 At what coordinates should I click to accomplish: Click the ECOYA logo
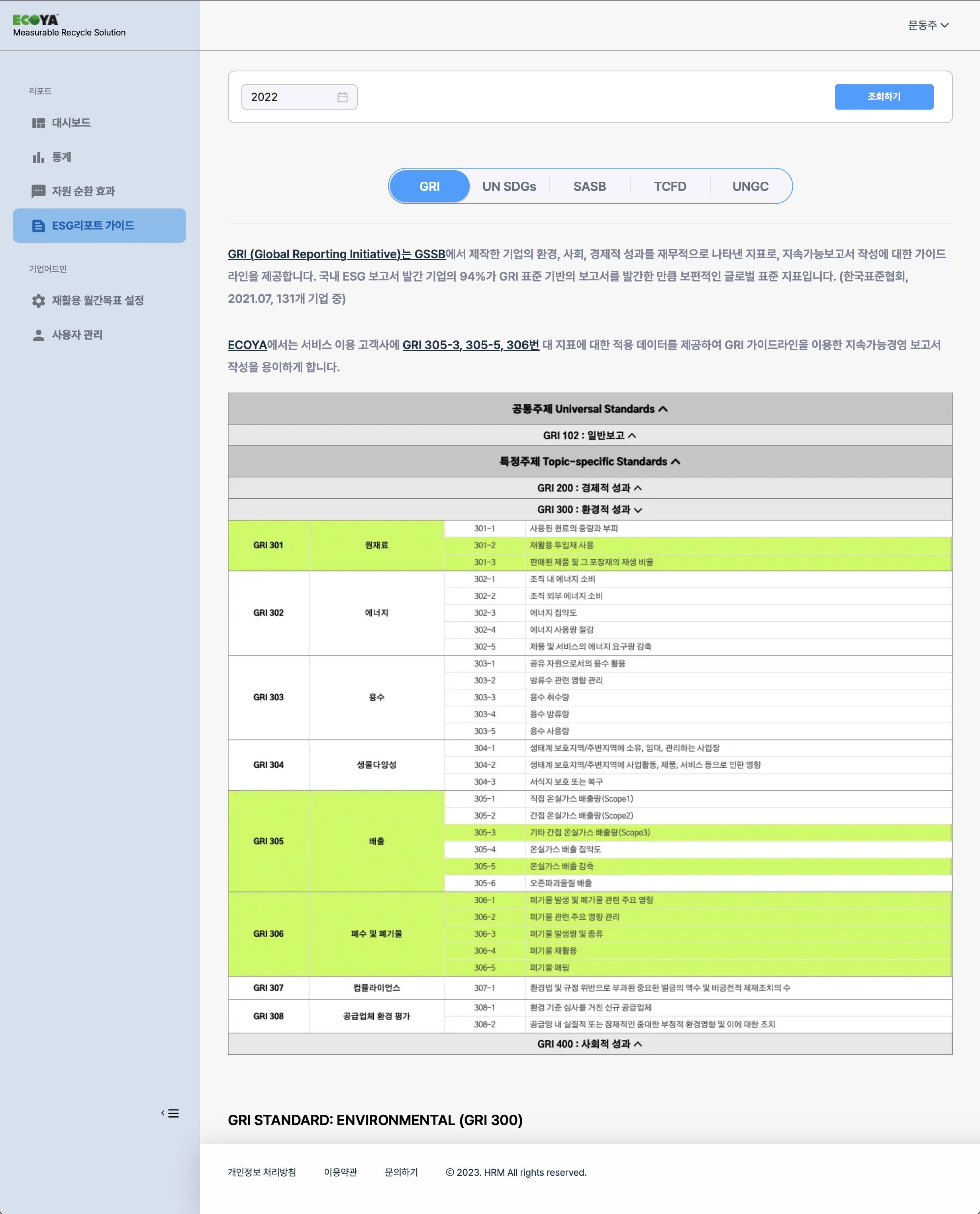[x=36, y=20]
